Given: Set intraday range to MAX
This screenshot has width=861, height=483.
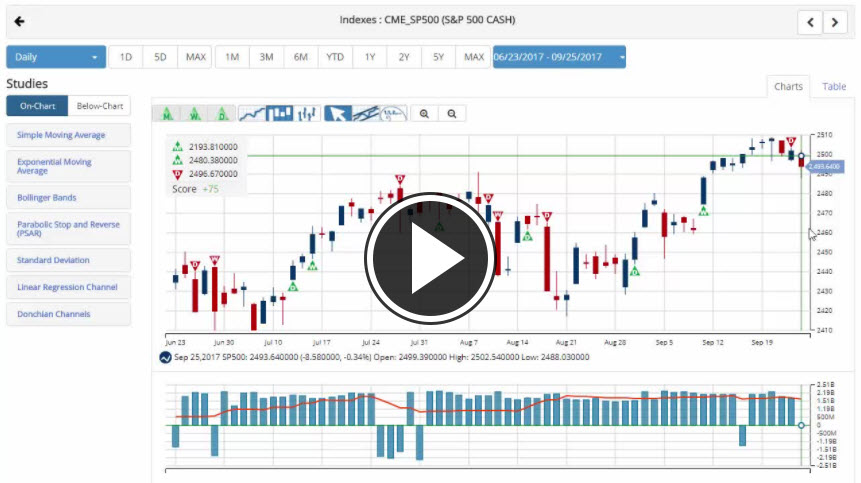Looking at the screenshot, I should 195,57.
